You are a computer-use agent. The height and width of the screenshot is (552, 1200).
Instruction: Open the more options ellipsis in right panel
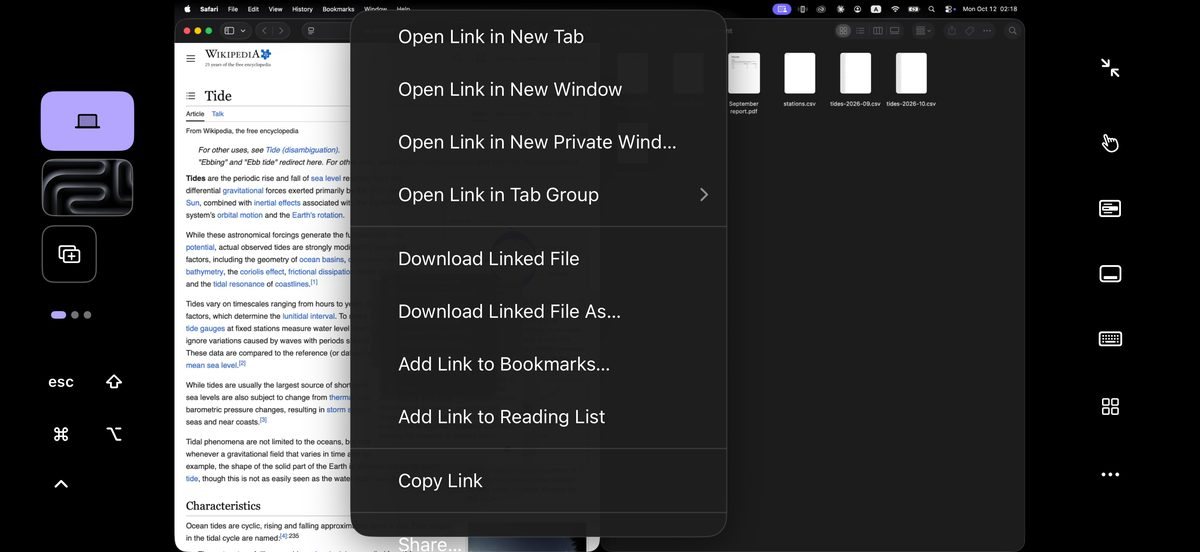click(1110, 474)
